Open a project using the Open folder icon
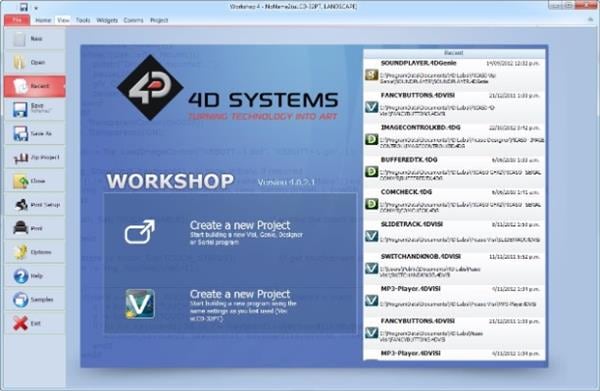This screenshot has height=391, width=600. click(x=20, y=62)
